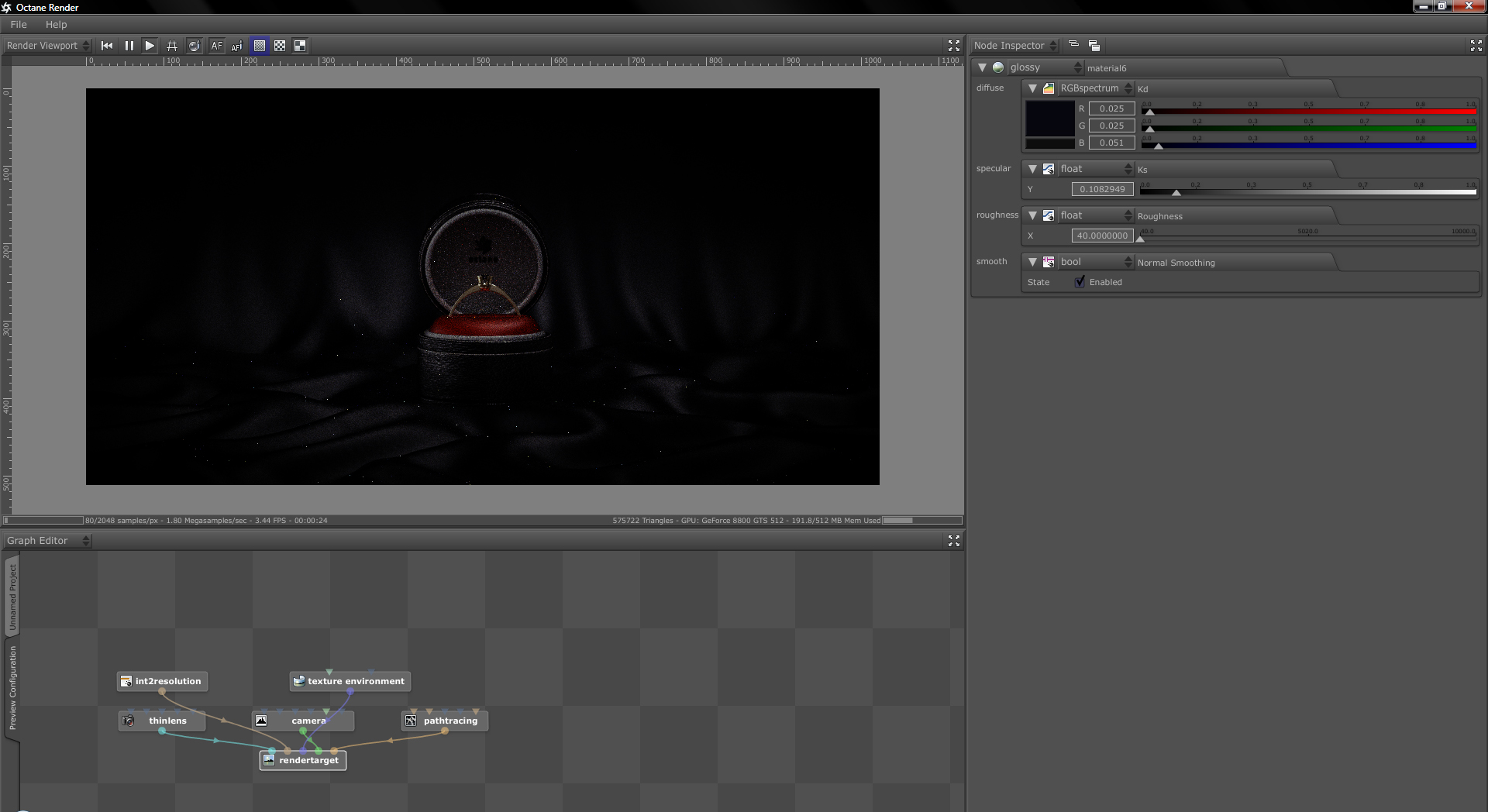Collapse the Roughness section
The image size is (1488, 812).
pyautogui.click(x=1032, y=215)
